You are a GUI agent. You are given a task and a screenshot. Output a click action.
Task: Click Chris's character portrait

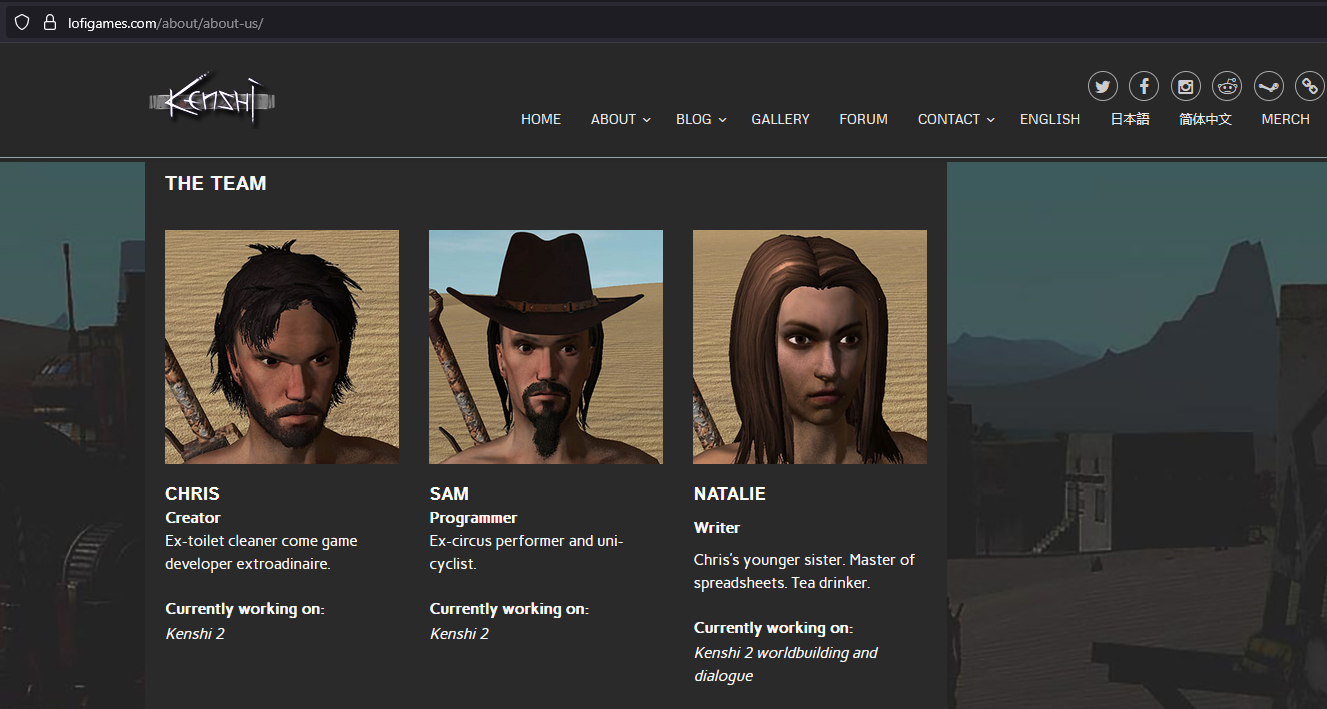pyautogui.click(x=282, y=347)
